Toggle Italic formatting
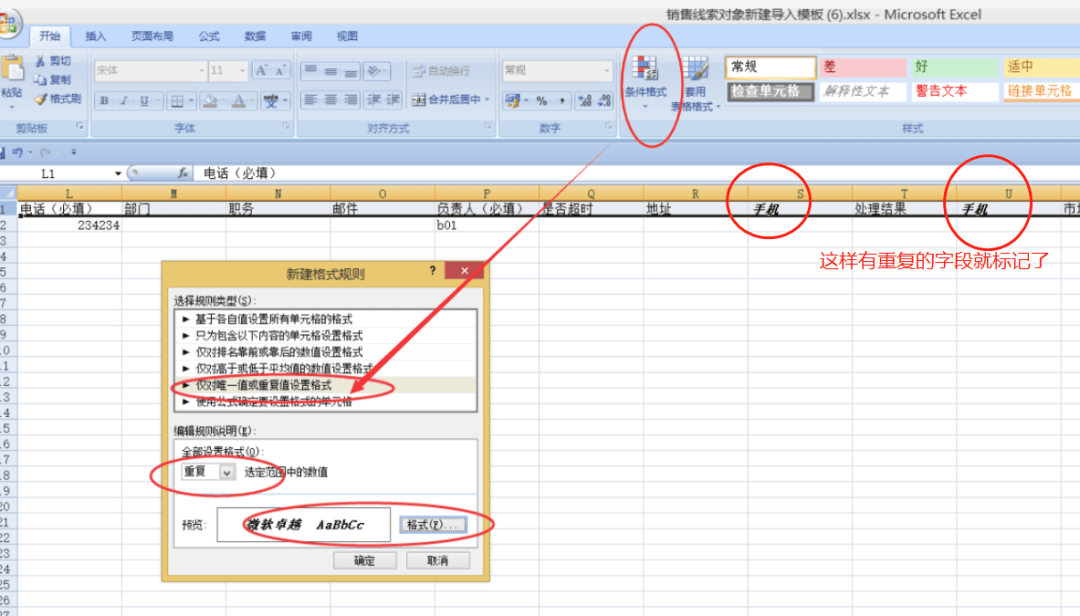The height and width of the screenshot is (616, 1080). click(x=124, y=101)
